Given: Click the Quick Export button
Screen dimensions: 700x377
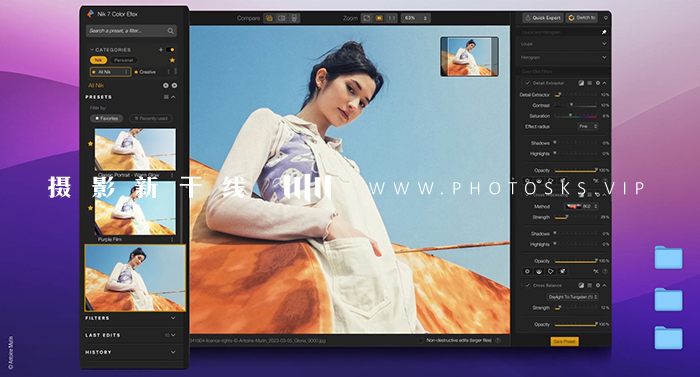Looking at the screenshot, I should 543,18.
